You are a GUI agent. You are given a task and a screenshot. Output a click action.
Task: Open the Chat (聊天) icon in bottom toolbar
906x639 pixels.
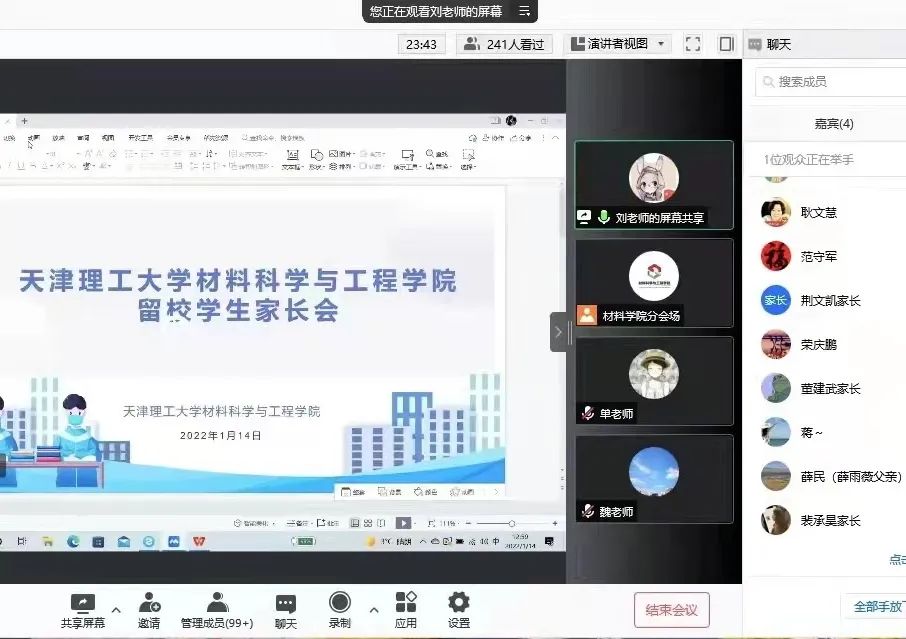click(x=286, y=604)
